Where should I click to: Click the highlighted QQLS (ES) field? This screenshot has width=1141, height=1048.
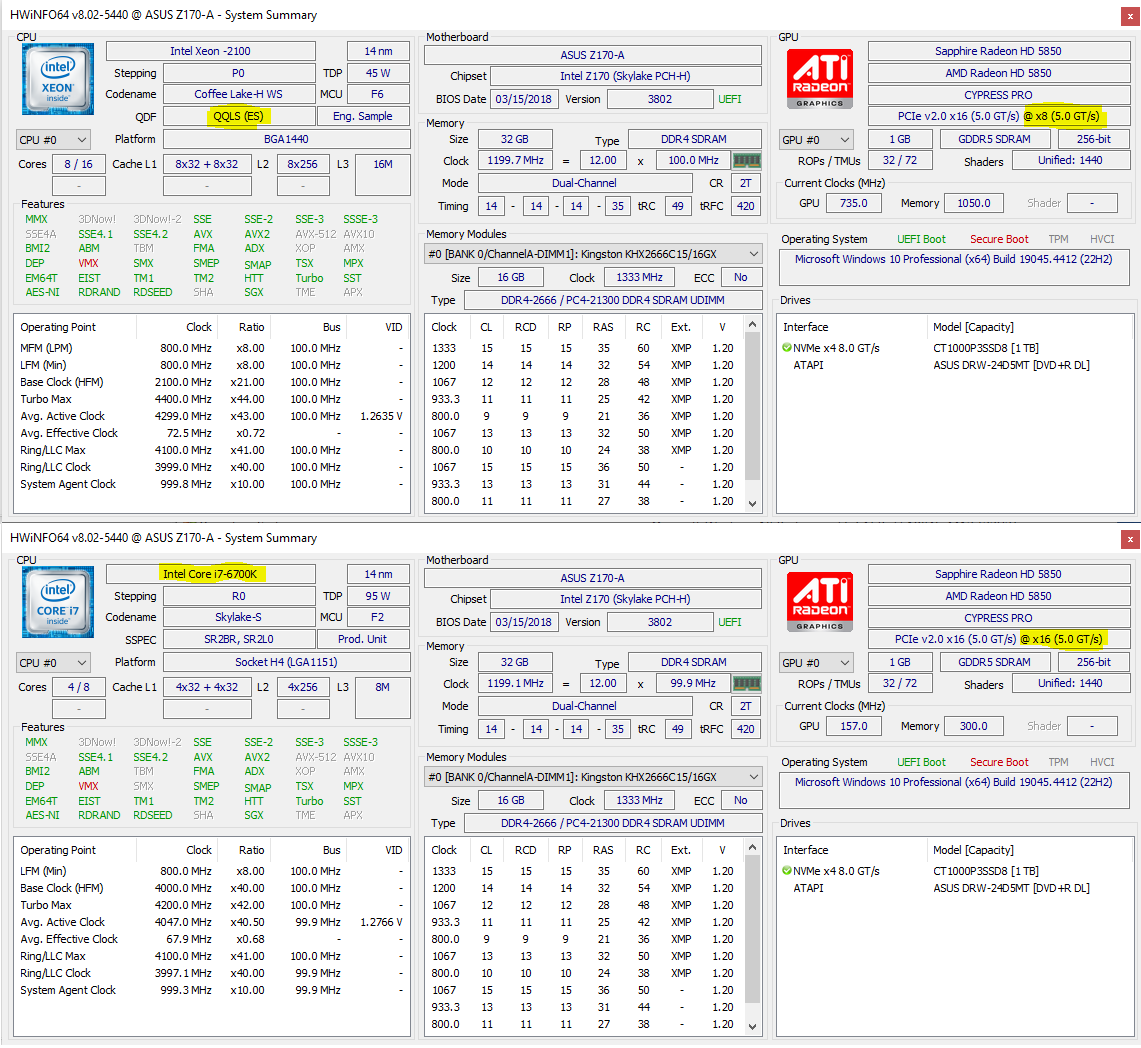click(239, 116)
